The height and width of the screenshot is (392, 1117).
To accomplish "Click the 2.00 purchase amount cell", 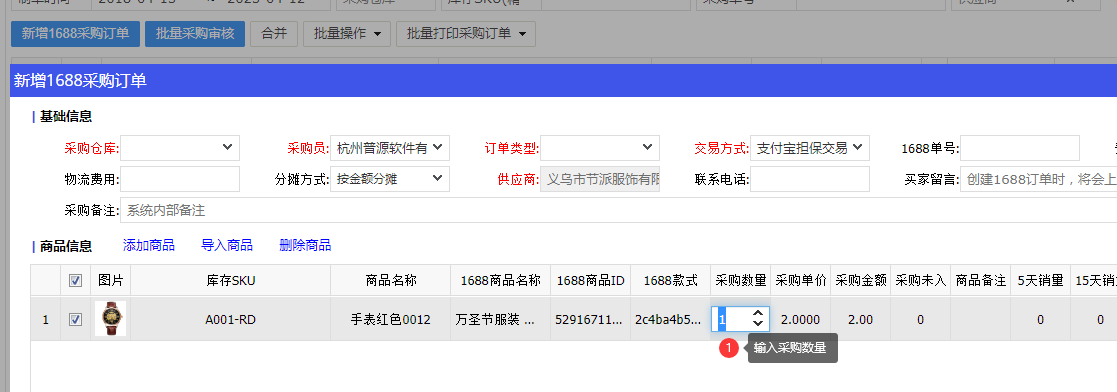I will pyautogui.click(x=861, y=320).
